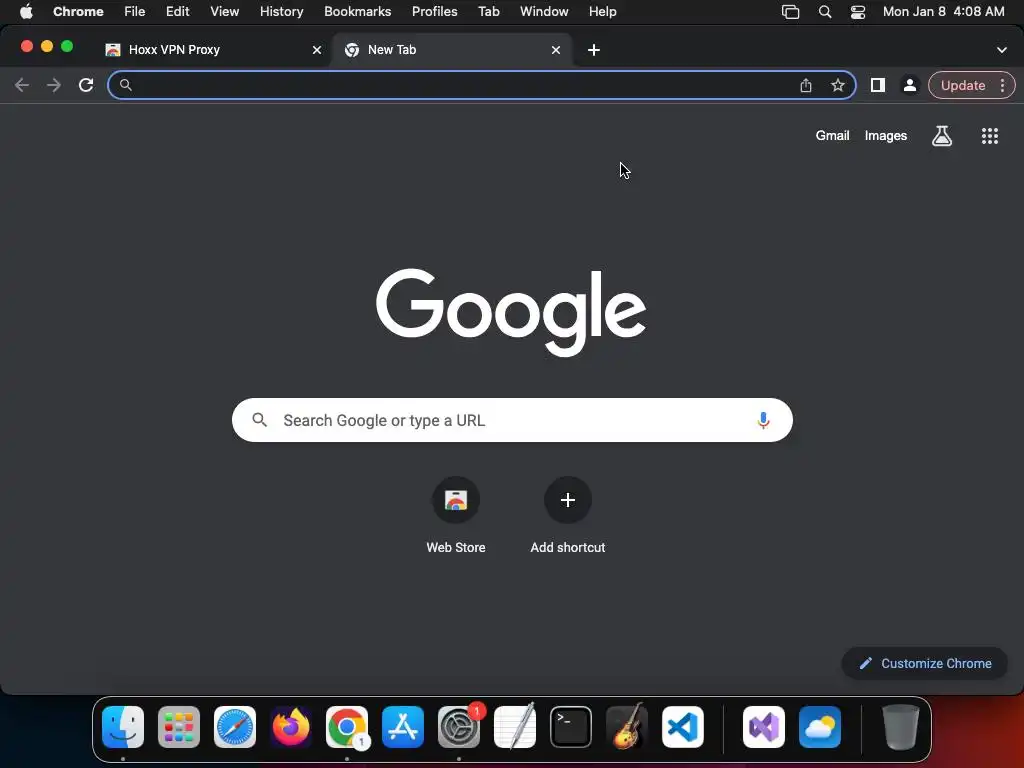The width and height of the screenshot is (1024, 768).
Task: Open the History menu
Action: point(281,12)
